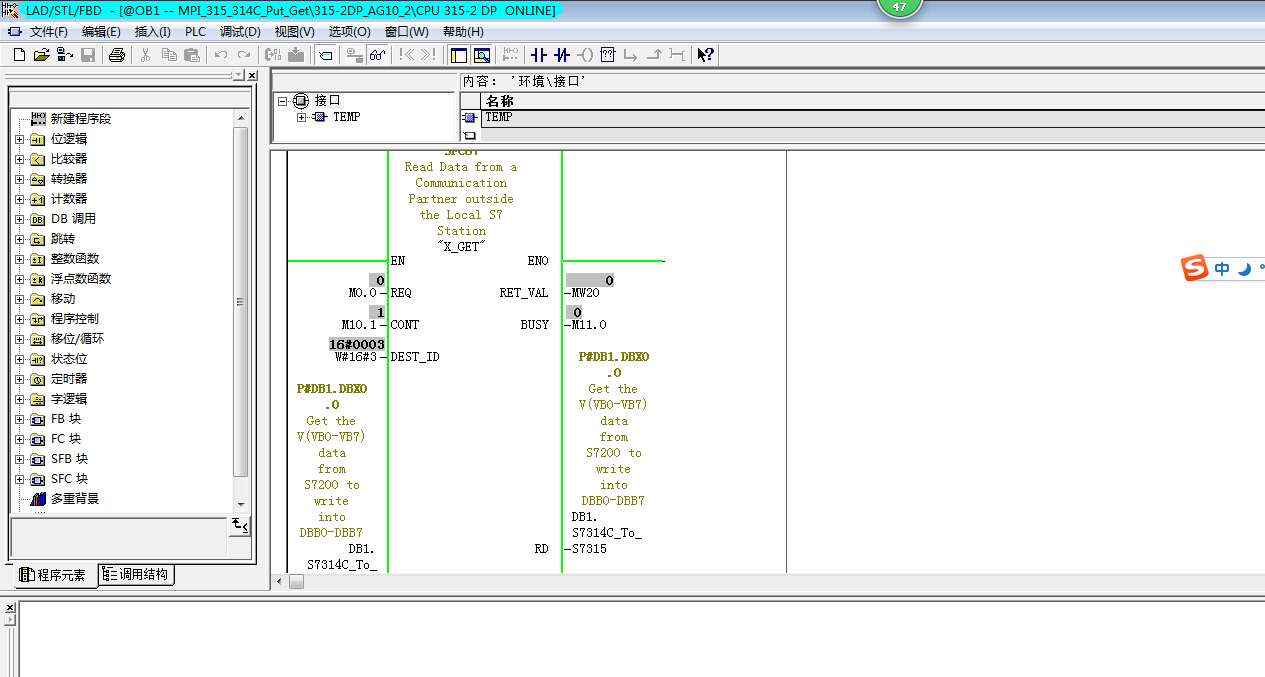
Task: Click the element tree vertical scrollbar thumb
Action: [x=240, y=301]
